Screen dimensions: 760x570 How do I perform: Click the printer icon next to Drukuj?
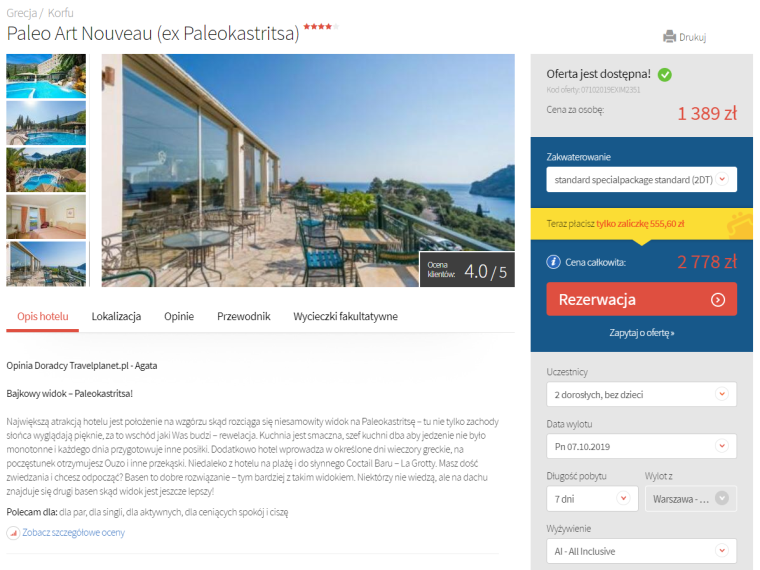coord(669,37)
